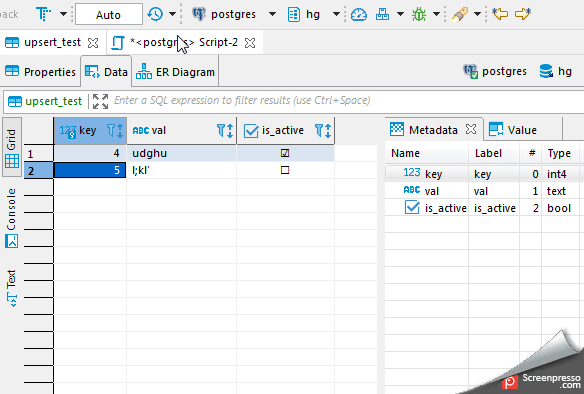This screenshot has width=584, height=394.
Task: Expand the dropdown next to network icon
Action: point(400,14)
